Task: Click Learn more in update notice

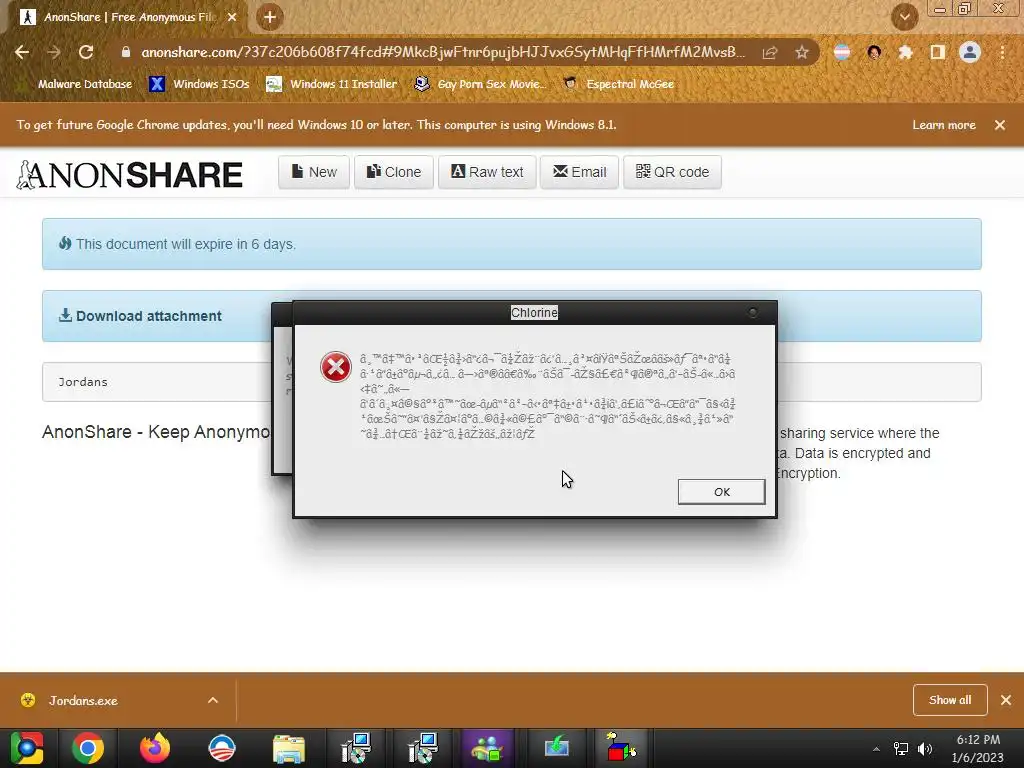Action: pos(944,125)
